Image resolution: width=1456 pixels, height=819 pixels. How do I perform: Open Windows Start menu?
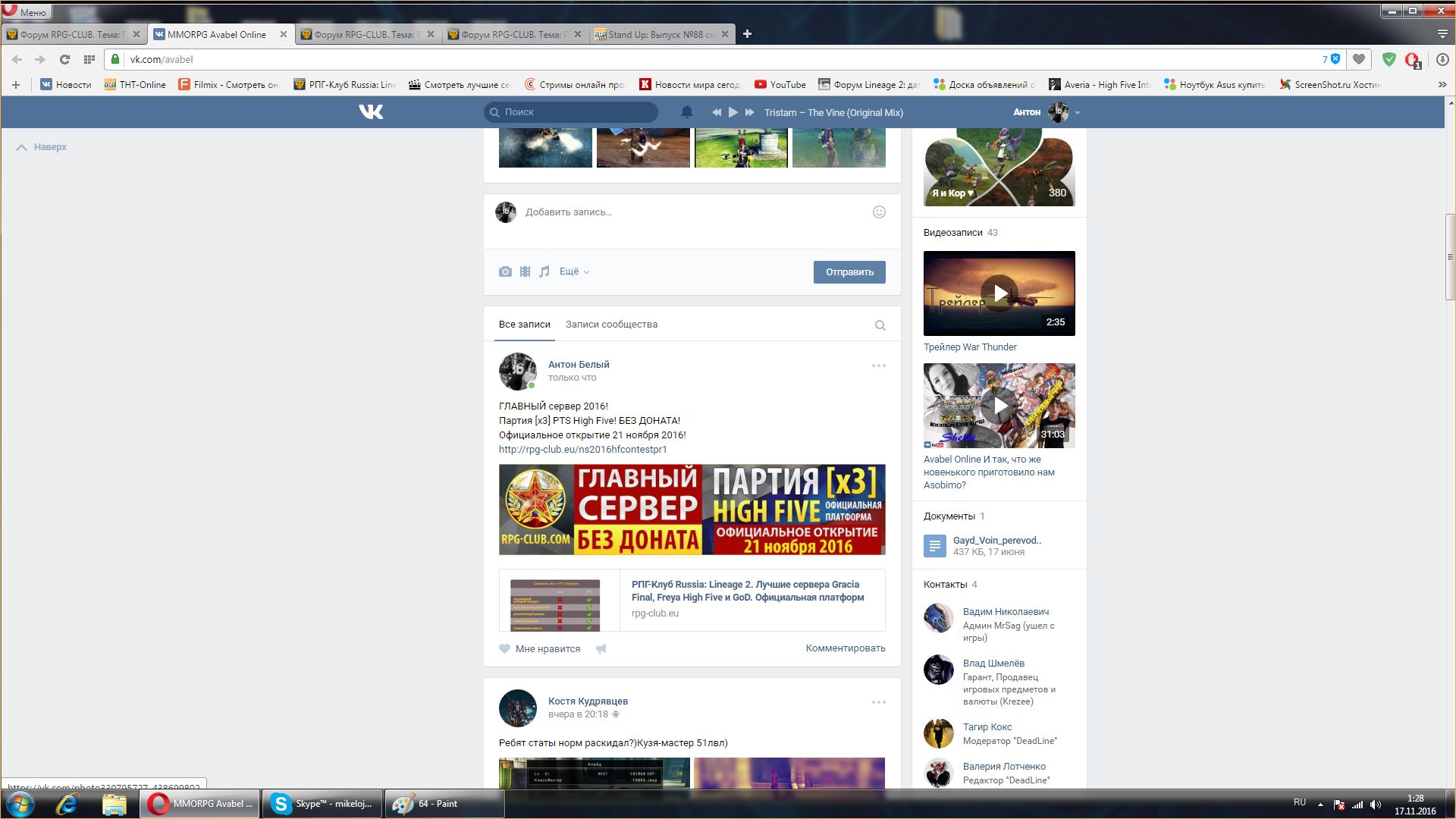[20, 804]
